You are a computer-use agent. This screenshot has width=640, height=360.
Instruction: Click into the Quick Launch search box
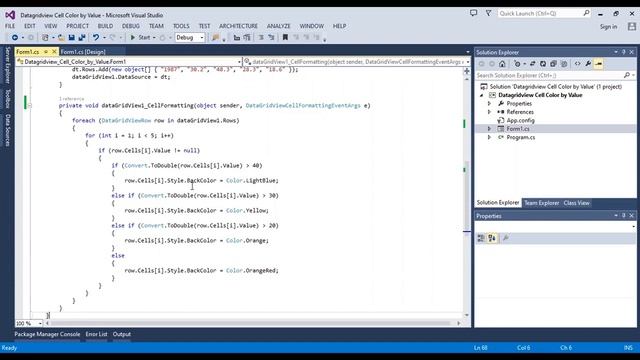tap(544, 13)
